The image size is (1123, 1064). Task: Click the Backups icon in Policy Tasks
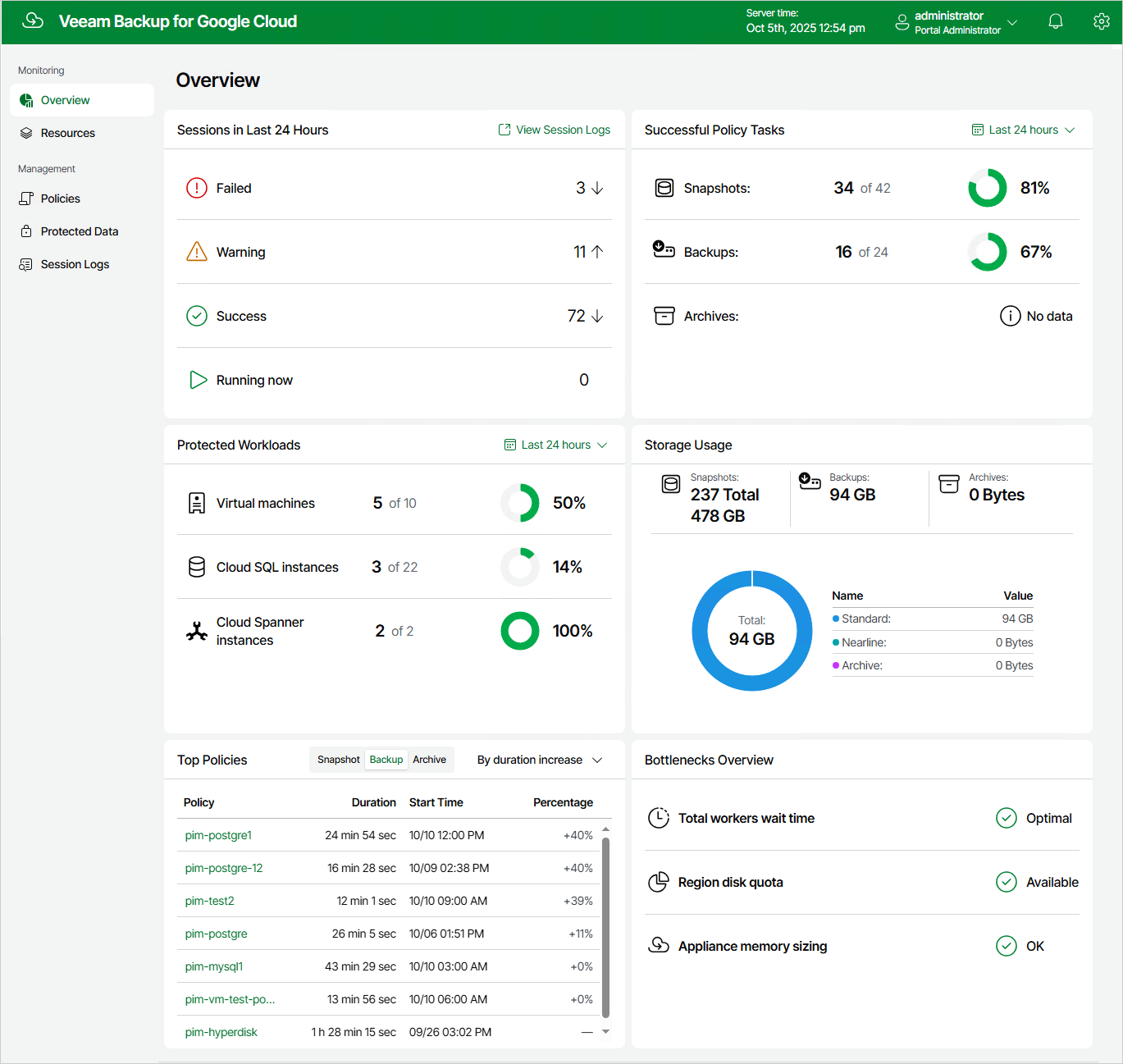tap(664, 249)
